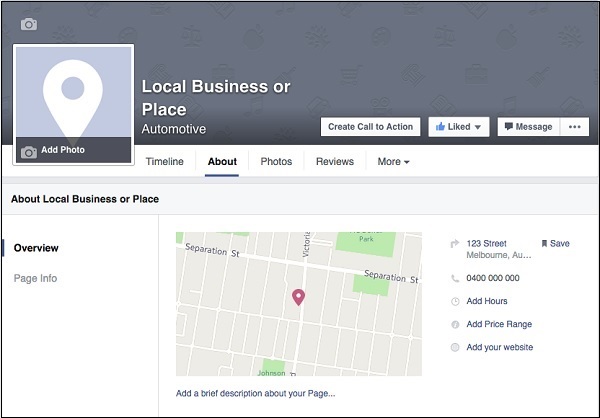Click the clock icon beside Add Hours
The width and height of the screenshot is (600, 418).
tap(455, 301)
